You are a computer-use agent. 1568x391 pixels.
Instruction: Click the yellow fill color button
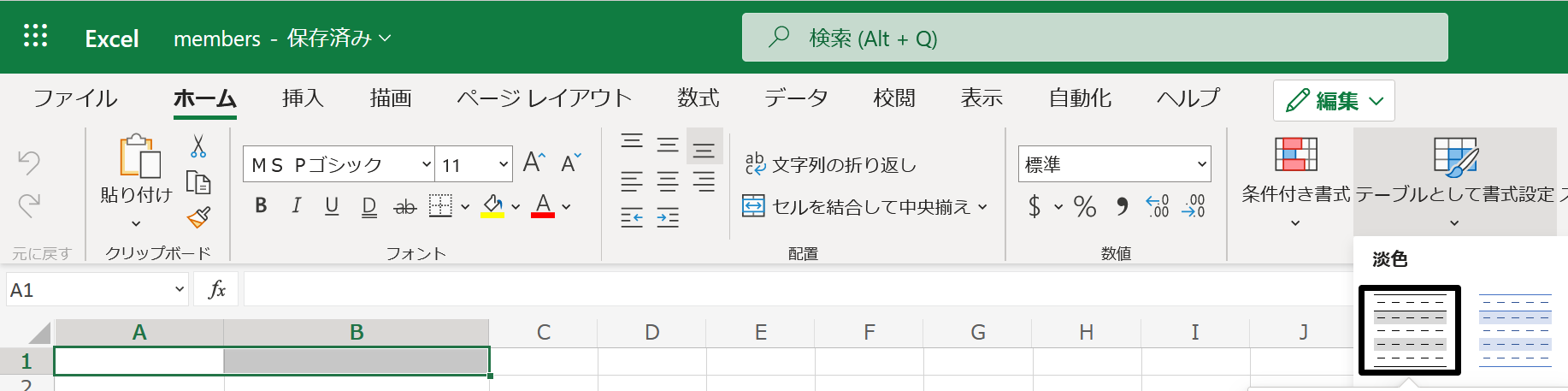coord(492,206)
